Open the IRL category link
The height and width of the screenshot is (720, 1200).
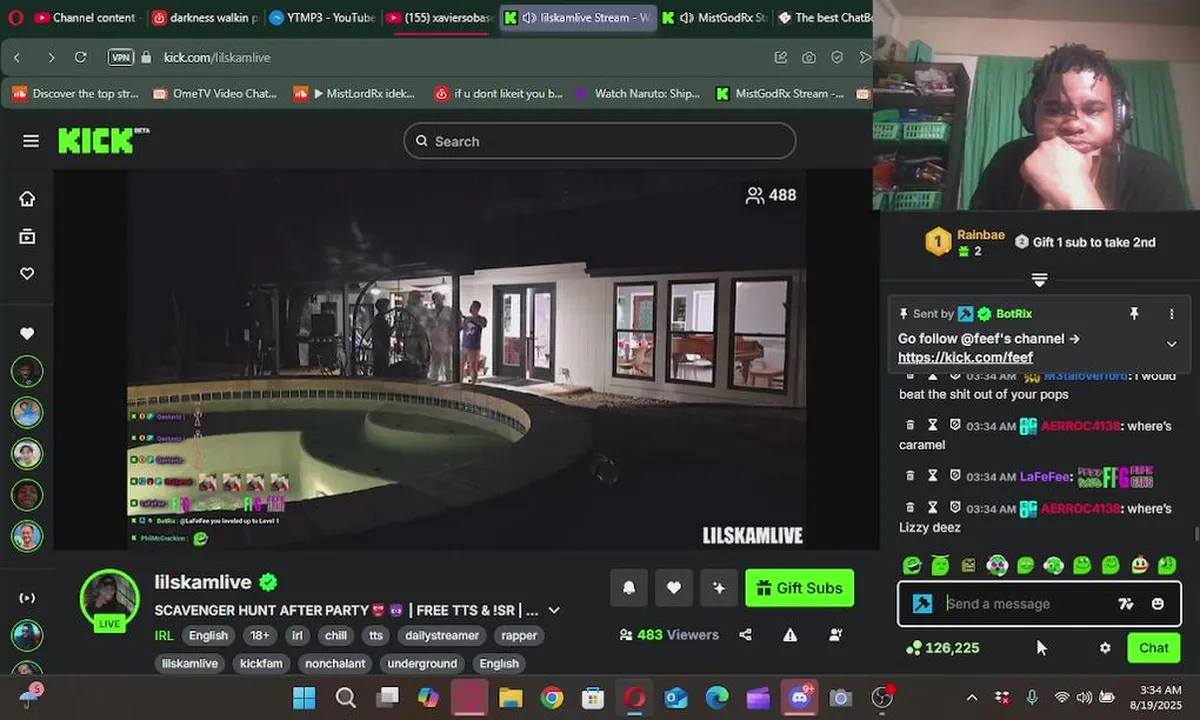point(164,635)
